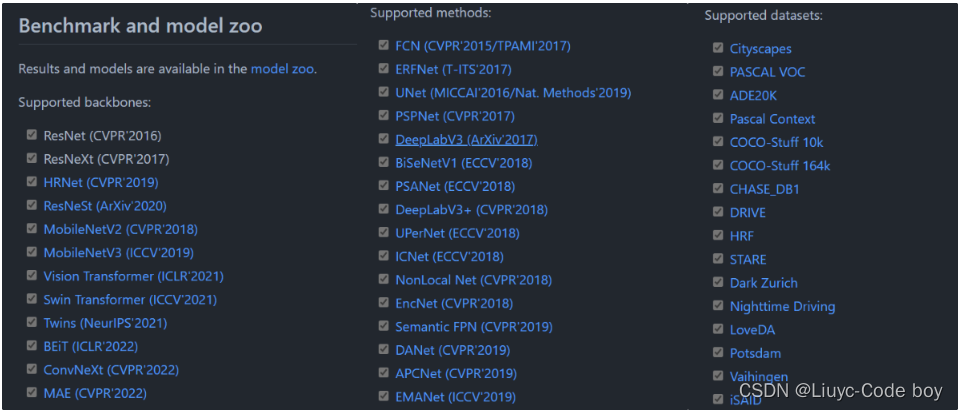The width and height of the screenshot is (959, 411).
Task: Open the PSPNet (CVPR'2017) link
Action: pos(455,116)
